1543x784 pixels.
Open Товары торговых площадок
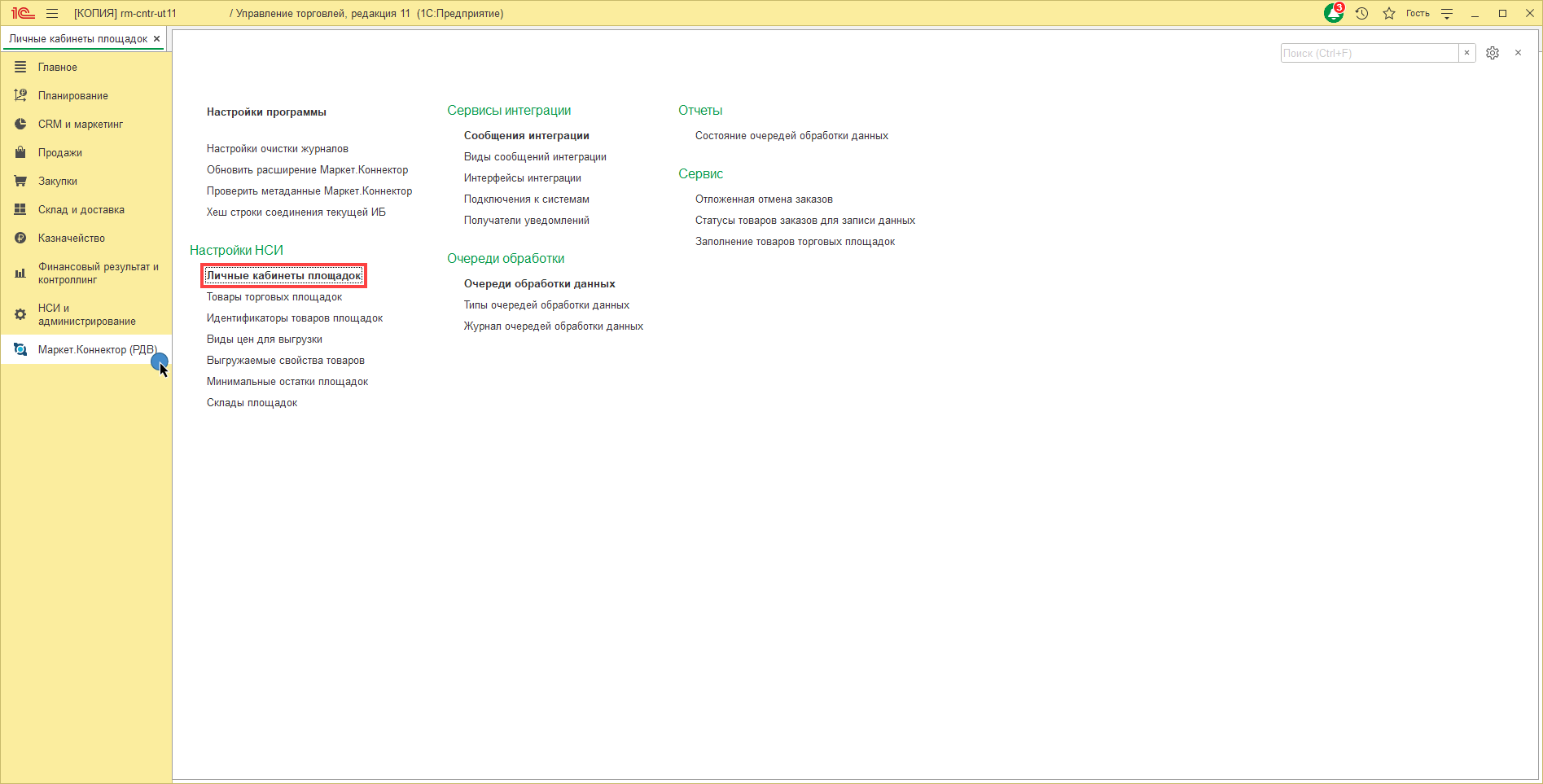point(274,296)
